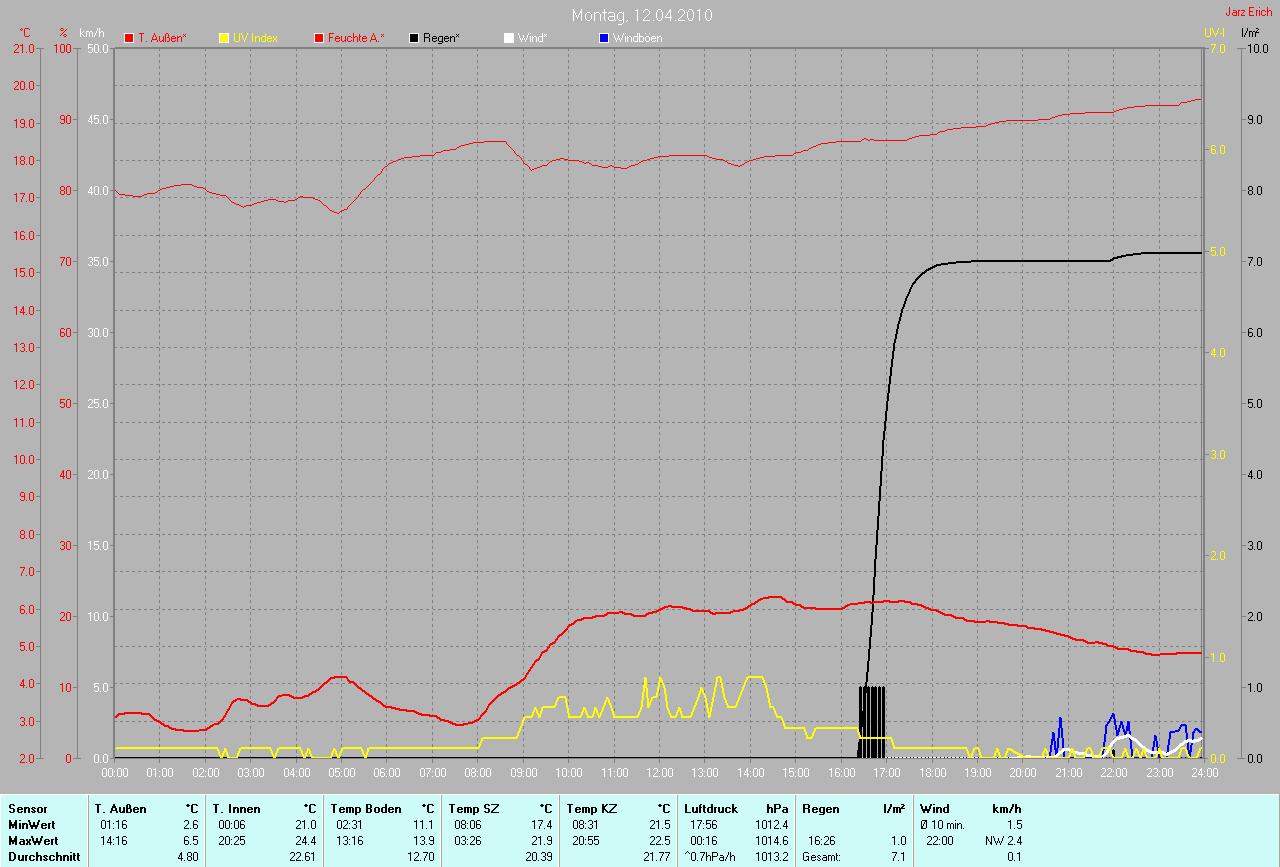This screenshot has height=867, width=1280.
Task: Click the yellow UV Index legend swatch
Action: click(224, 38)
